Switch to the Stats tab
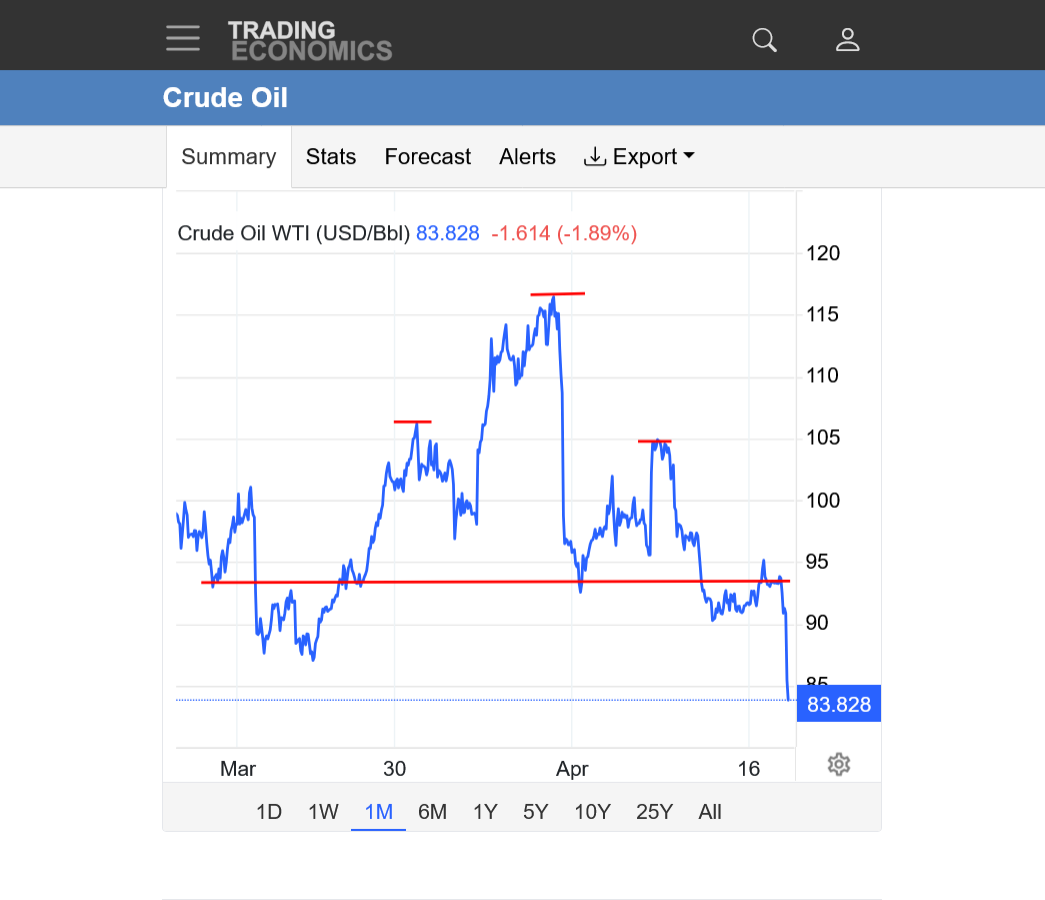Screen dimensions: 1045x900 331,157
